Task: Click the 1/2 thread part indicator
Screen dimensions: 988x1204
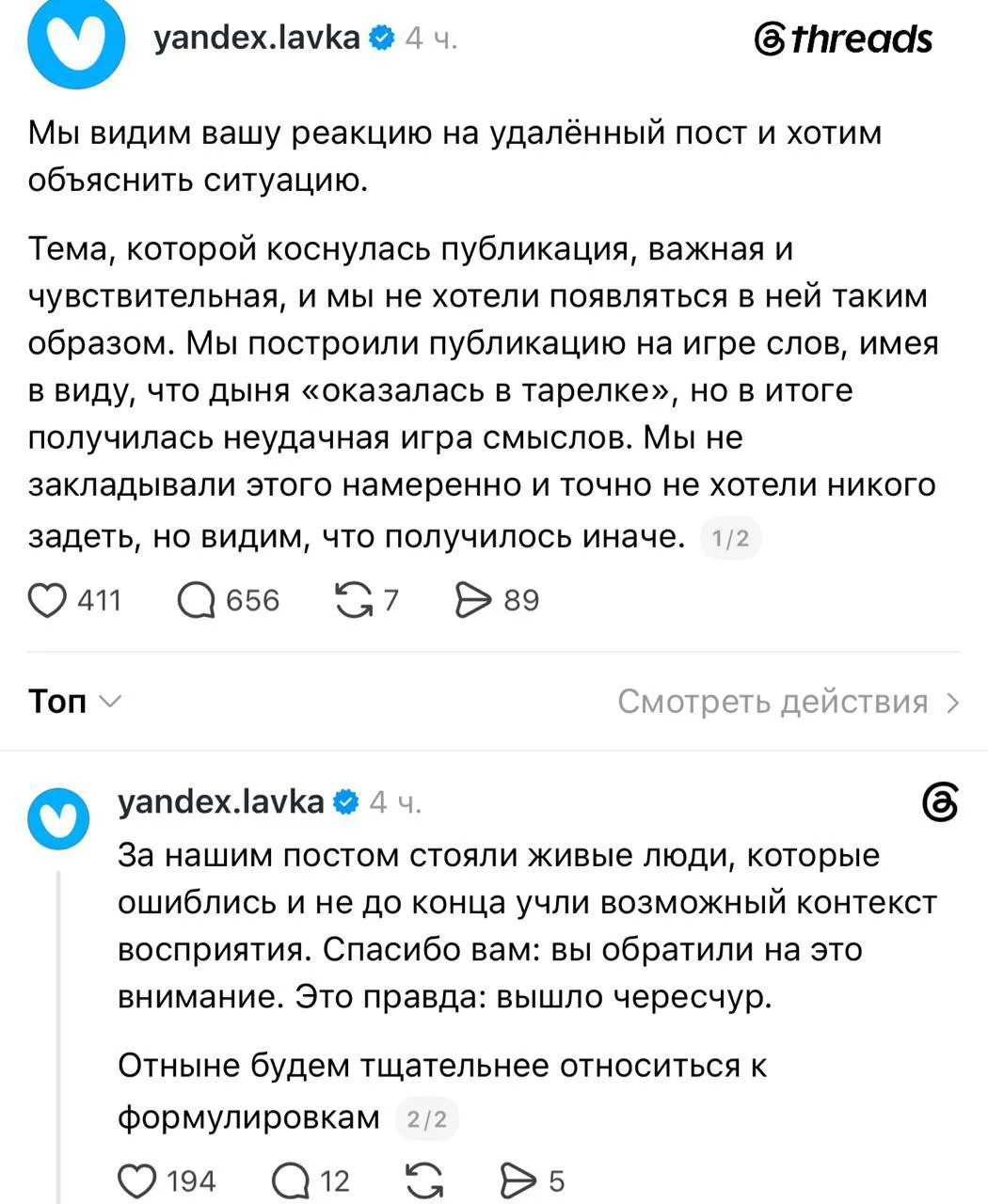Action: (731, 538)
